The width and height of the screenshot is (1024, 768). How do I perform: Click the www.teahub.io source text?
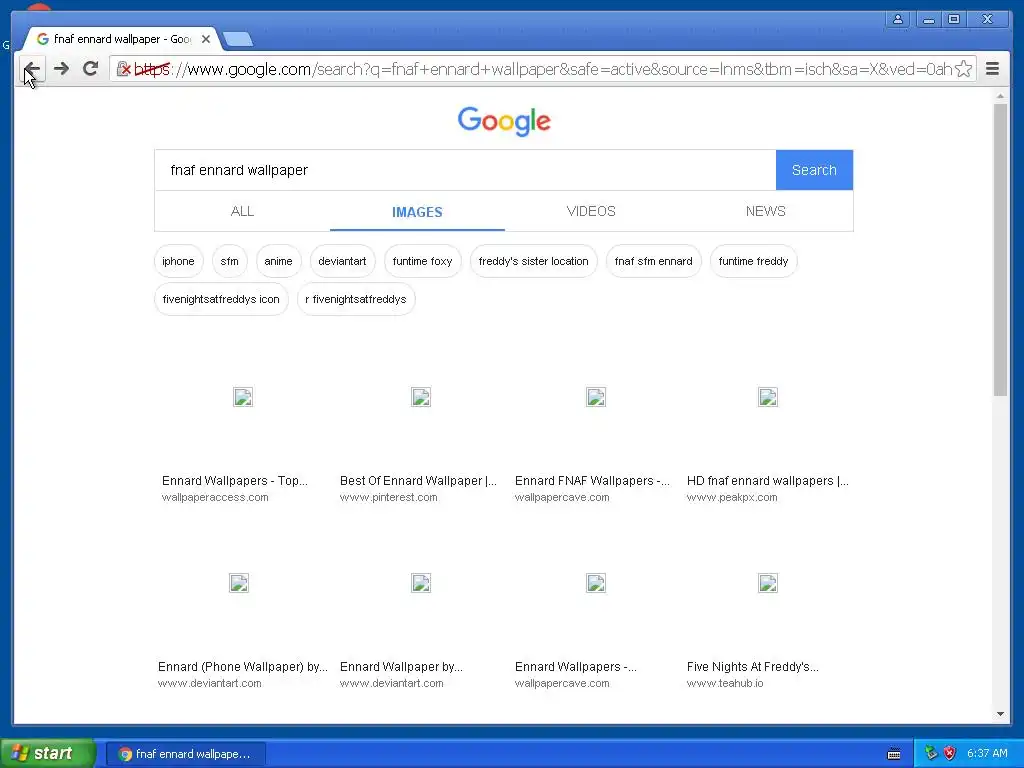click(725, 684)
